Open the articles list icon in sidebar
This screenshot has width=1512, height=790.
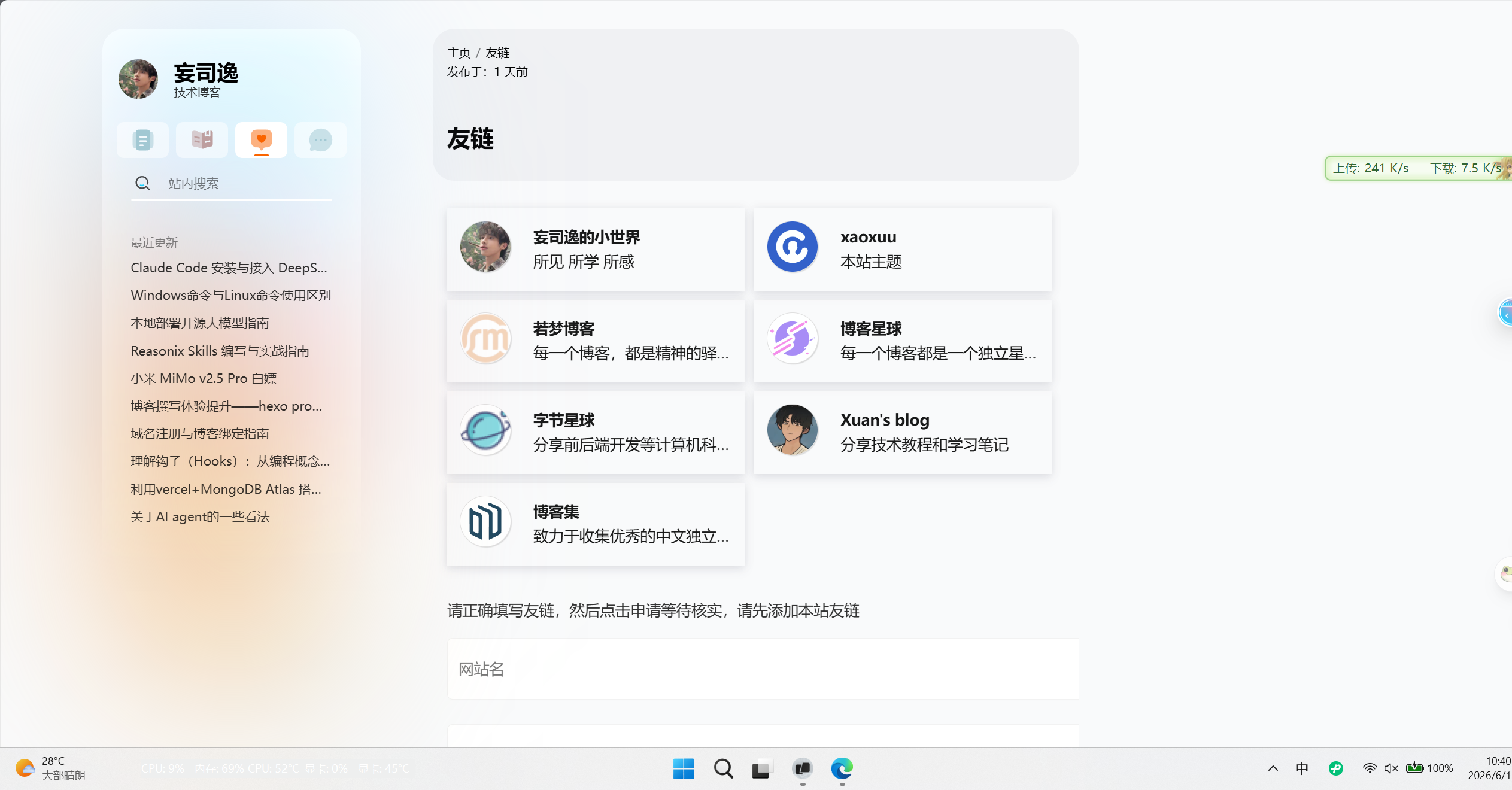142,140
